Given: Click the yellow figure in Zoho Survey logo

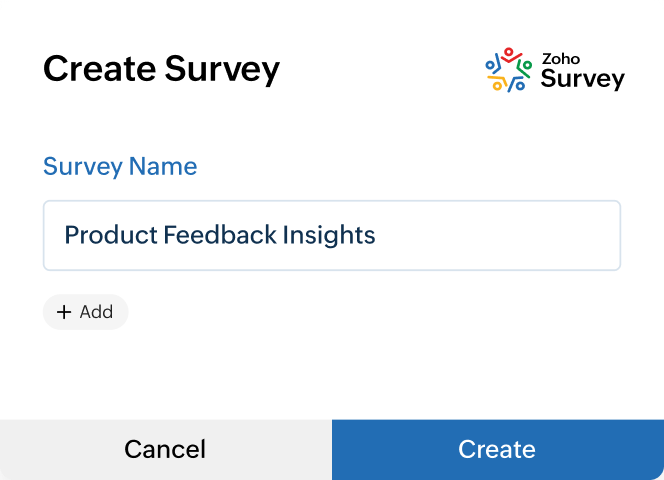Looking at the screenshot, I should (x=497, y=83).
